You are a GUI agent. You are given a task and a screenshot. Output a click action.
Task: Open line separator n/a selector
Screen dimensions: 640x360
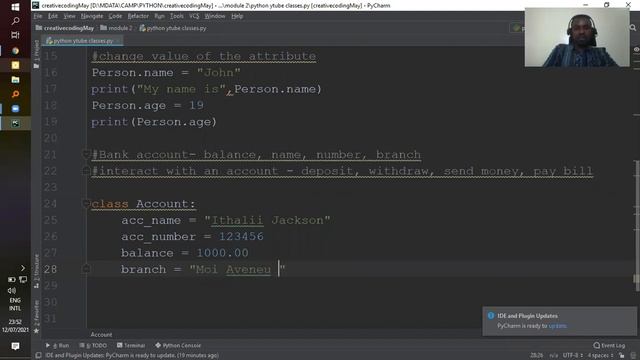click(x=553, y=356)
